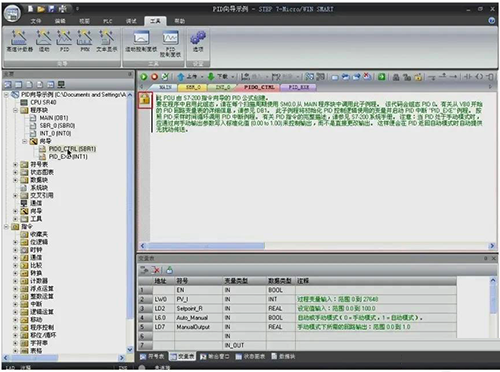The height and width of the screenshot is (372, 500).
Task: Collapse the program block tree node
Action: click(x=15, y=110)
